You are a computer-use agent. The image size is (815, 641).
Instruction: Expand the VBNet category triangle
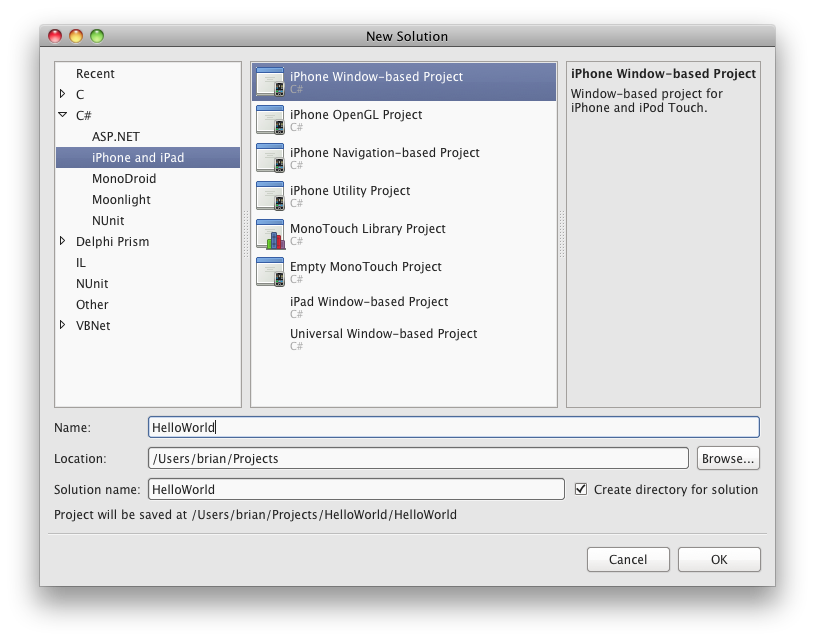tap(62, 325)
